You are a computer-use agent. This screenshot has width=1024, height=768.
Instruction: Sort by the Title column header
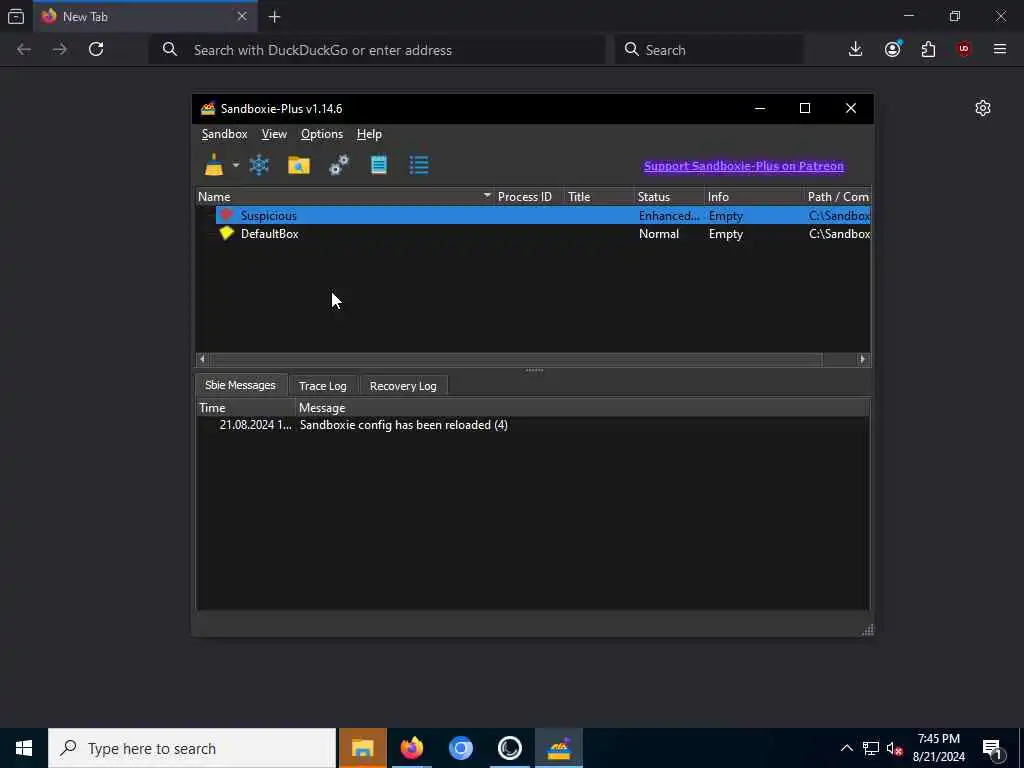point(599,197)
